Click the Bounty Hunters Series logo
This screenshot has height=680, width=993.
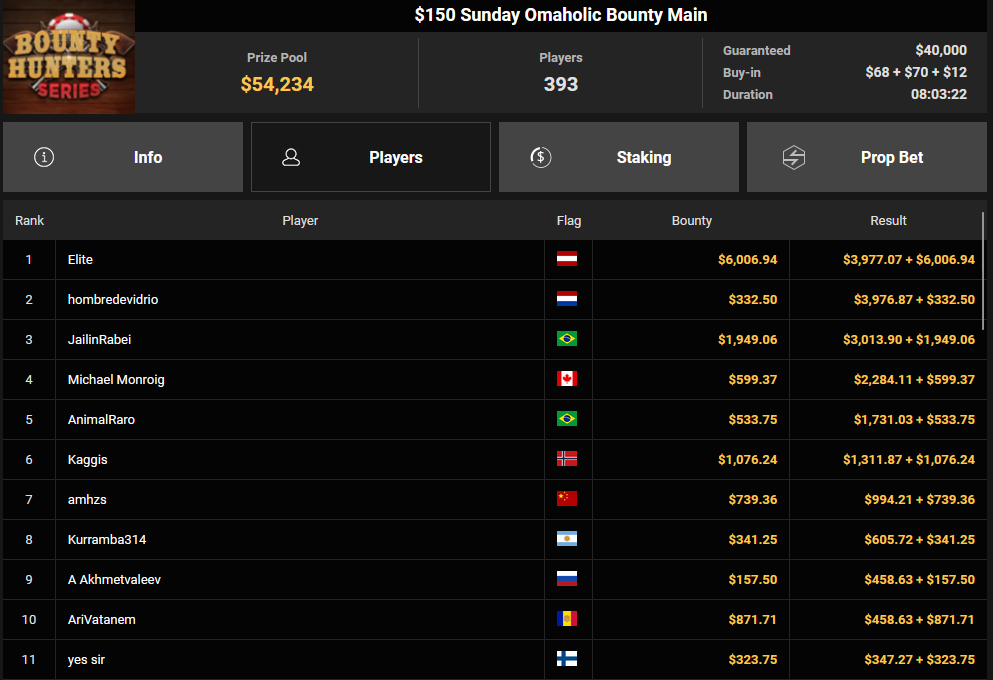68,58
